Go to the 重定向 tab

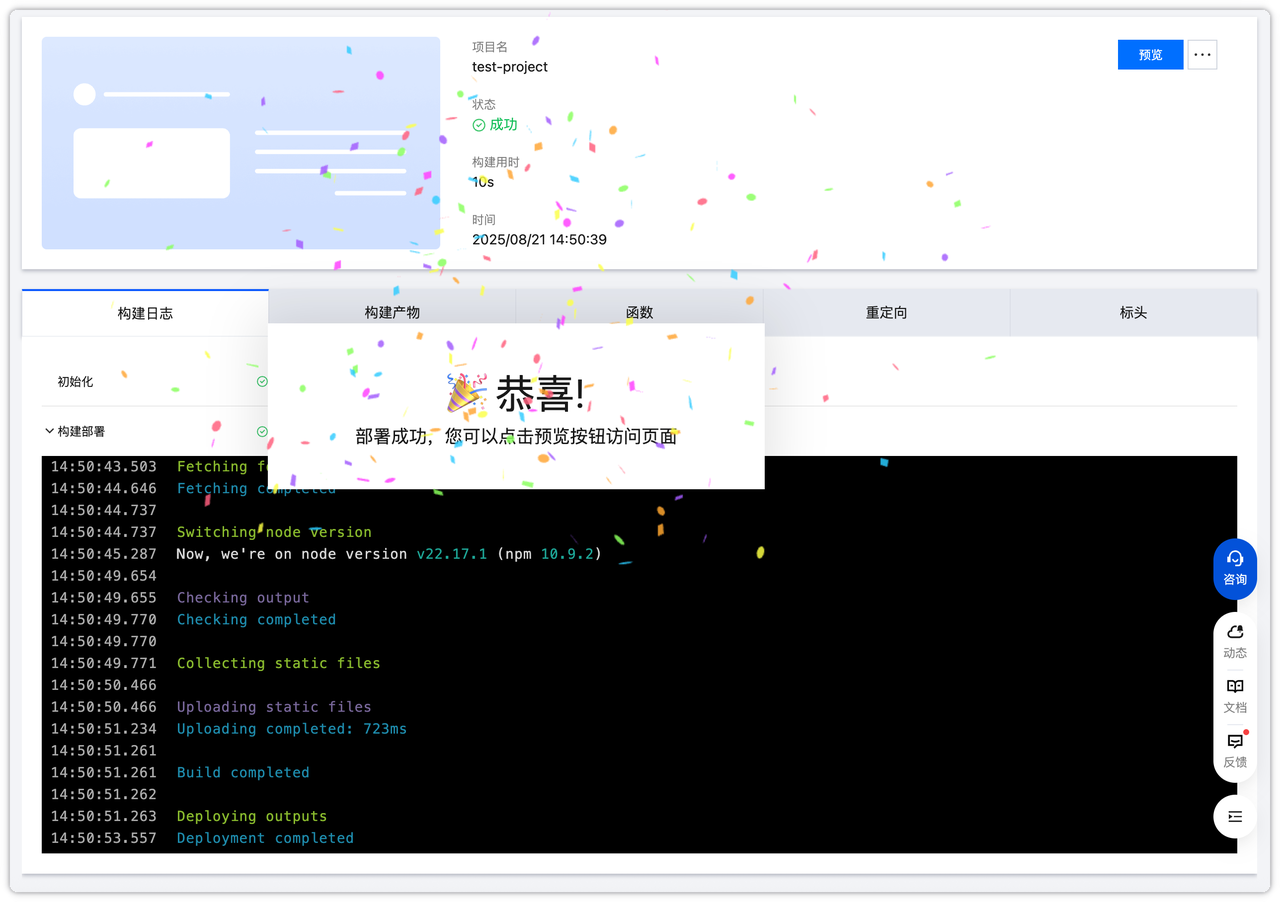[886, 313]
